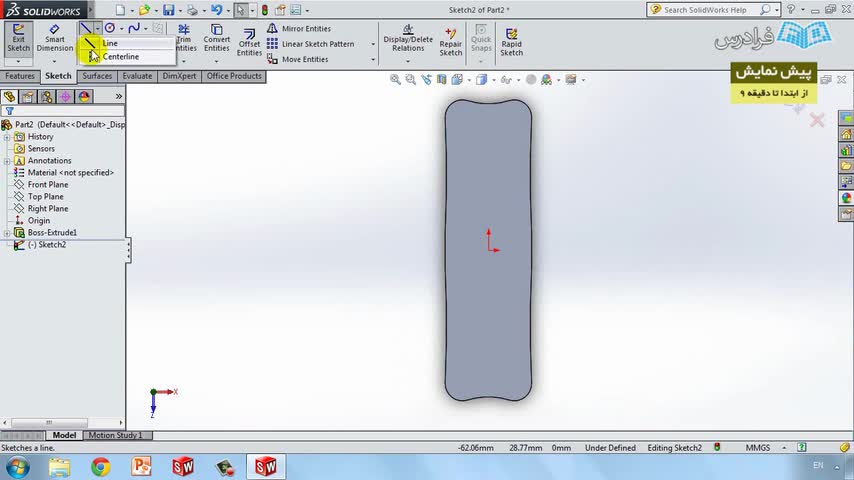Click the Convert Entities tool

[217, 38]
